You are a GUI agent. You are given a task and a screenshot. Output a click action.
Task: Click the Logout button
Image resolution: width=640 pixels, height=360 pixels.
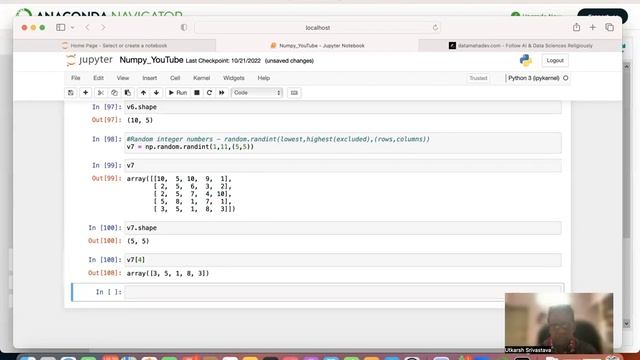tap(555, 60)
